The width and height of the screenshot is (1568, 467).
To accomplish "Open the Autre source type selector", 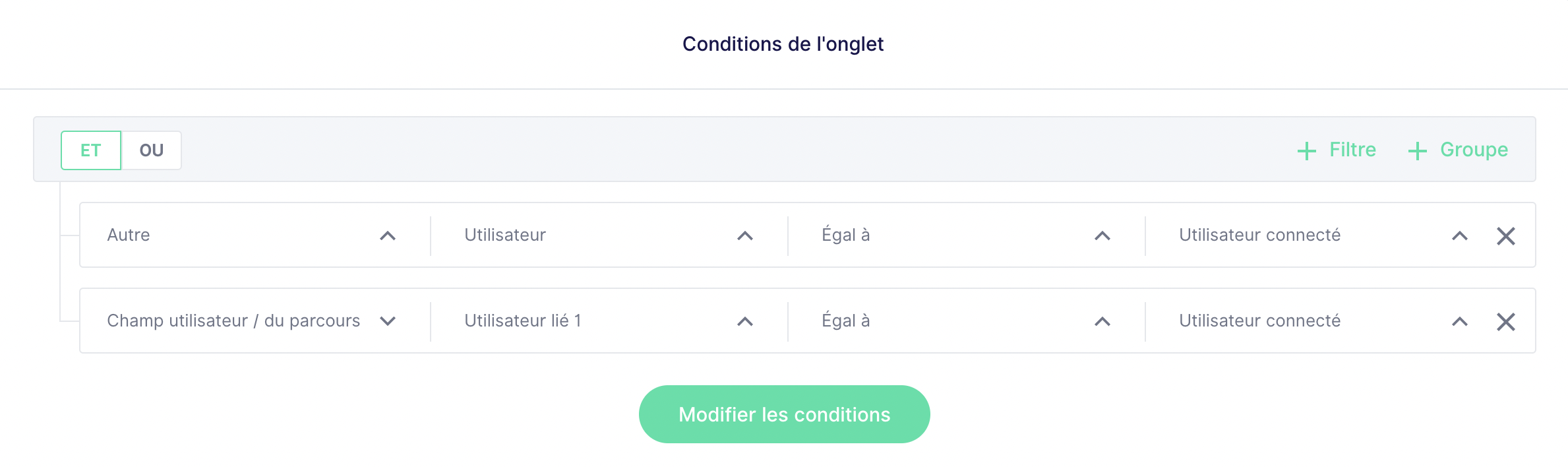I will tap(255, 235).
